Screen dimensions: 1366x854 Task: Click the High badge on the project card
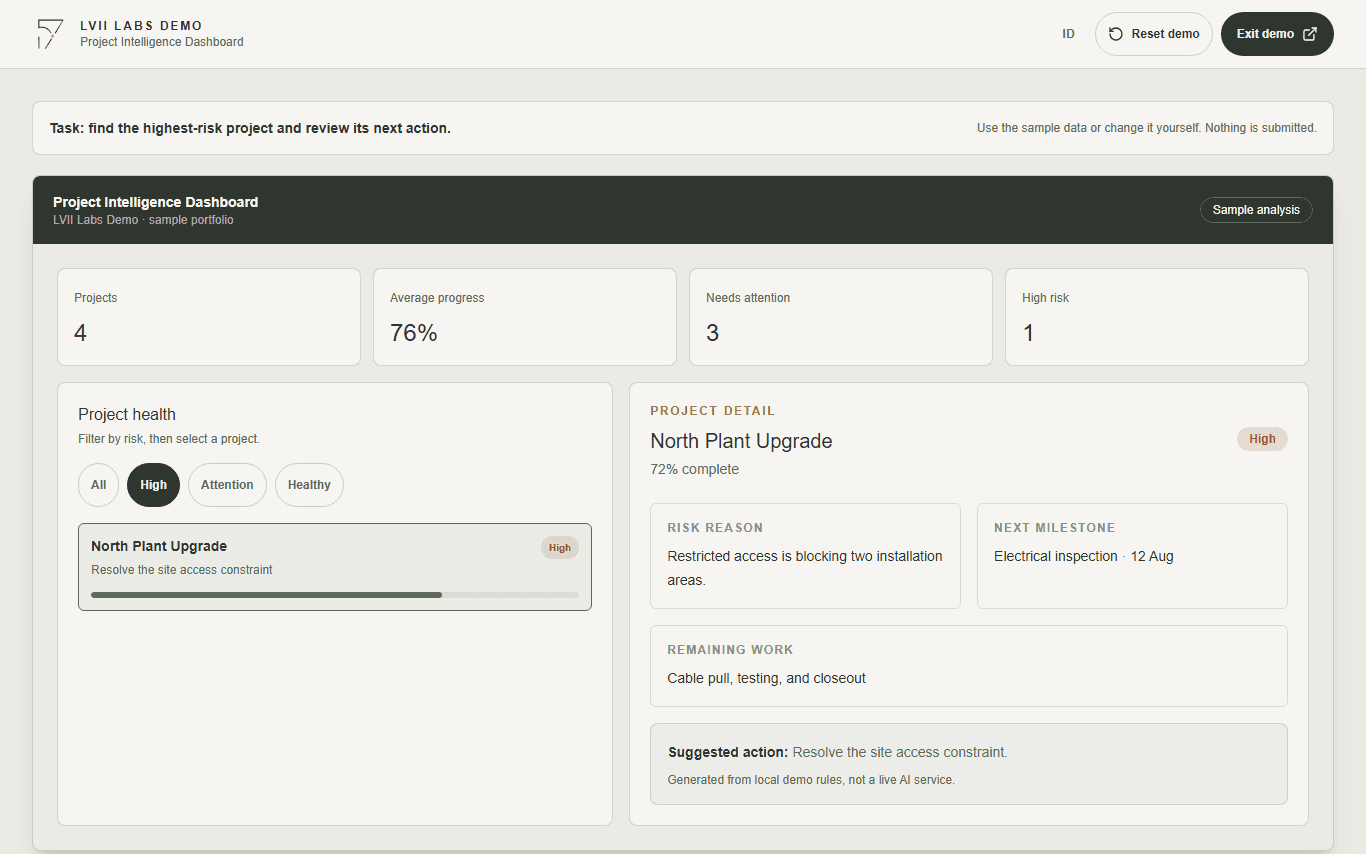tap(560, 548)
